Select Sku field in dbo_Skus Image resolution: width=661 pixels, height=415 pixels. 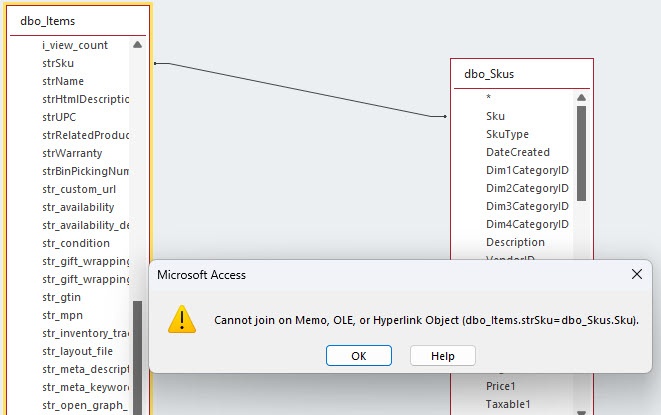tap(495, 116)
